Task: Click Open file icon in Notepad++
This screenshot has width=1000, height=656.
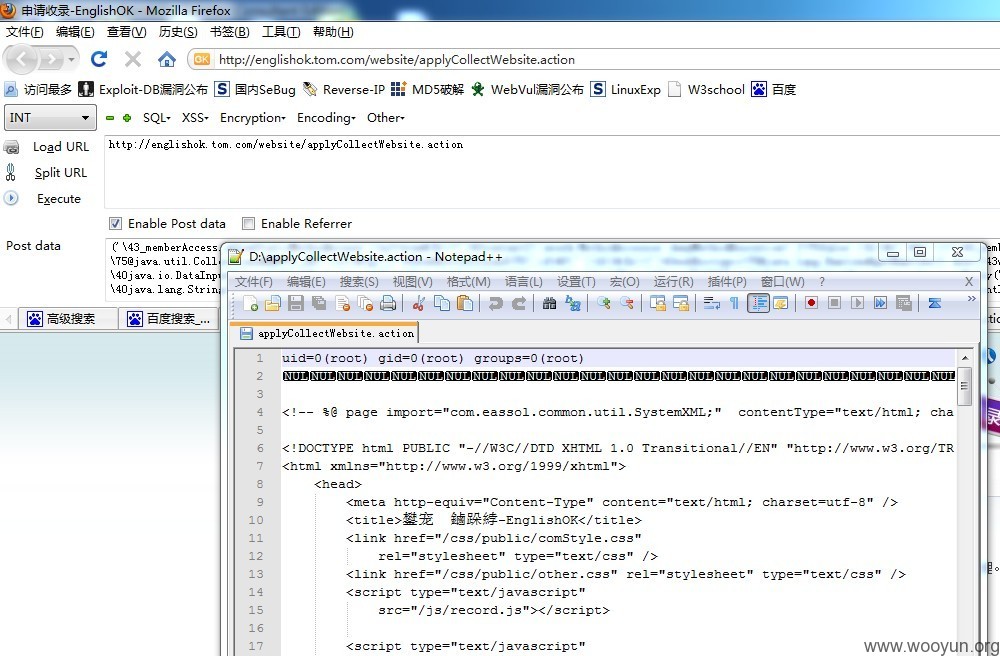Action: coord(272,303)
